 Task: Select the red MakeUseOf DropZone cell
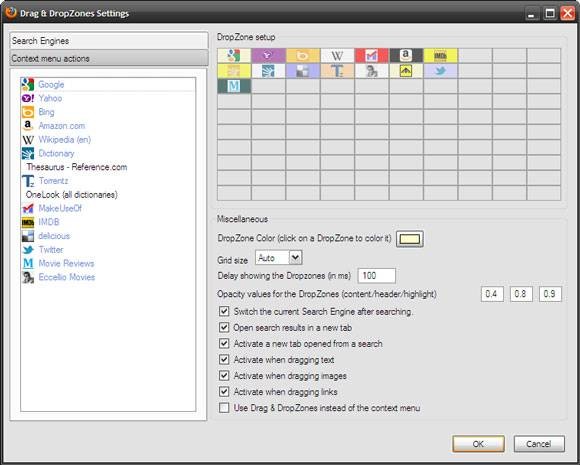[x=372, y=55]
